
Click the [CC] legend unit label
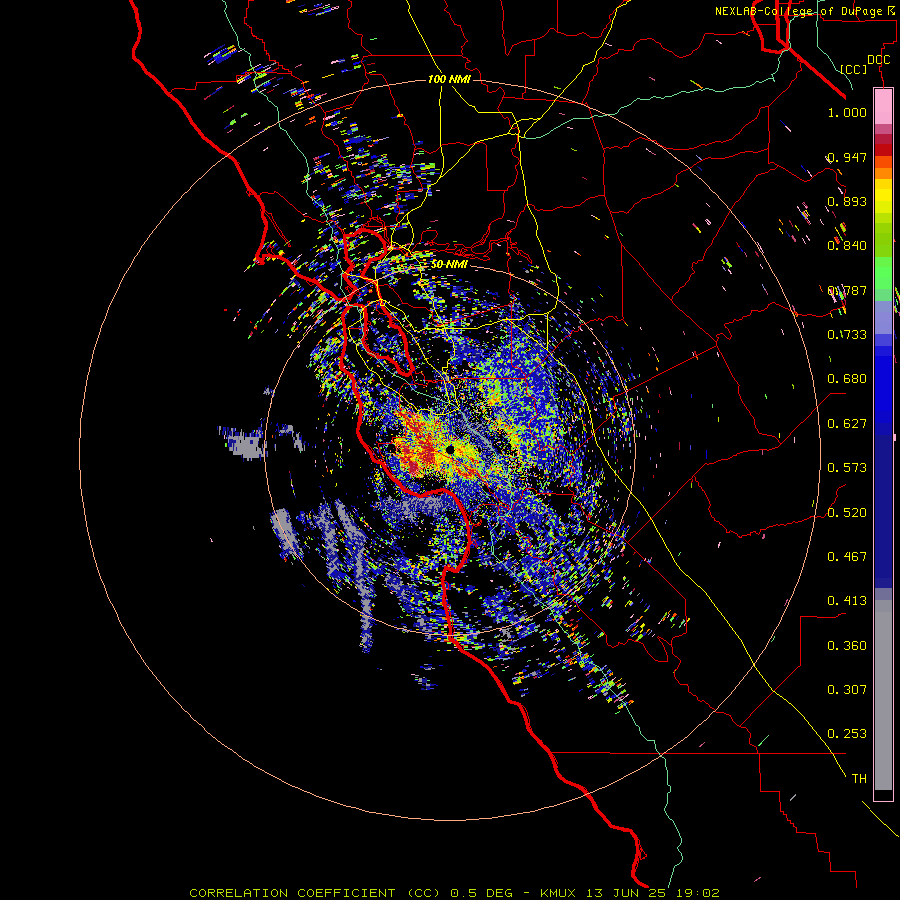pos(853,69)
